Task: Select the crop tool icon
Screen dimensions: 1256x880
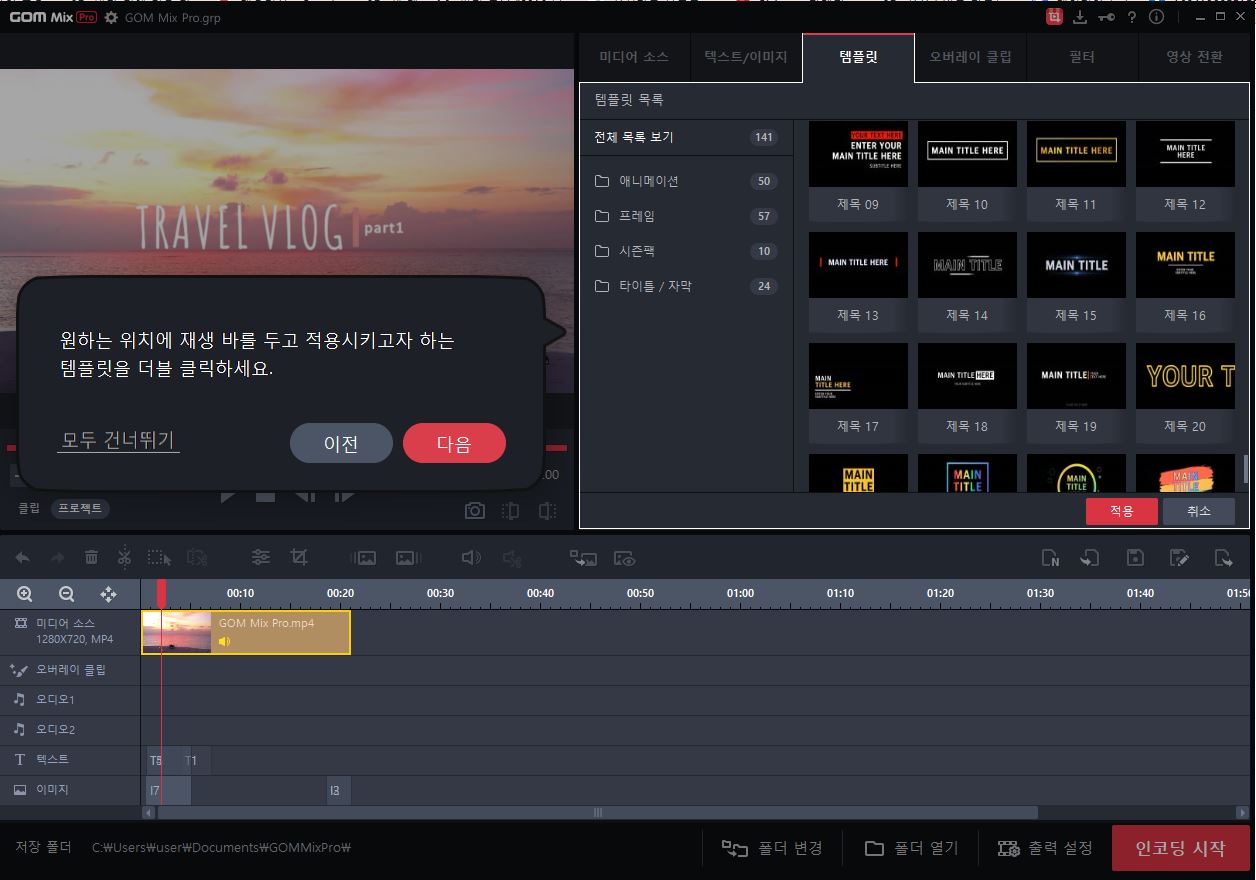Action: pyautogui.click(x=298, y=557)
